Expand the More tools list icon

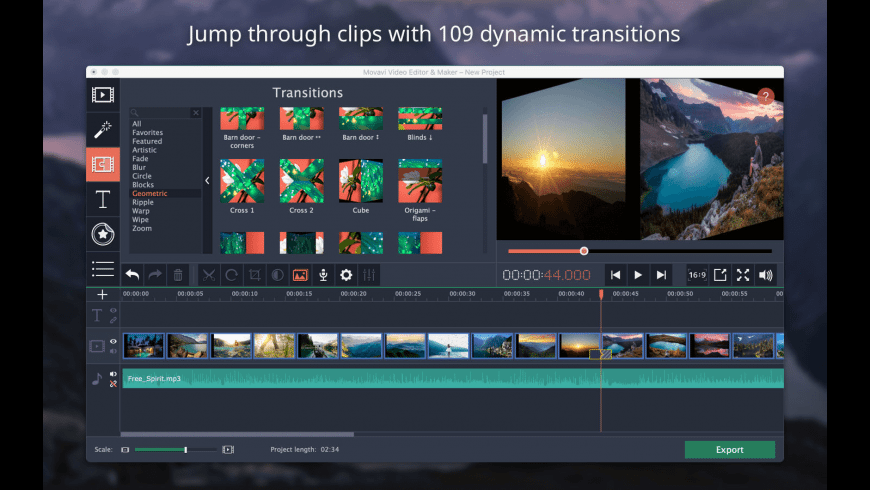(102, 268)
